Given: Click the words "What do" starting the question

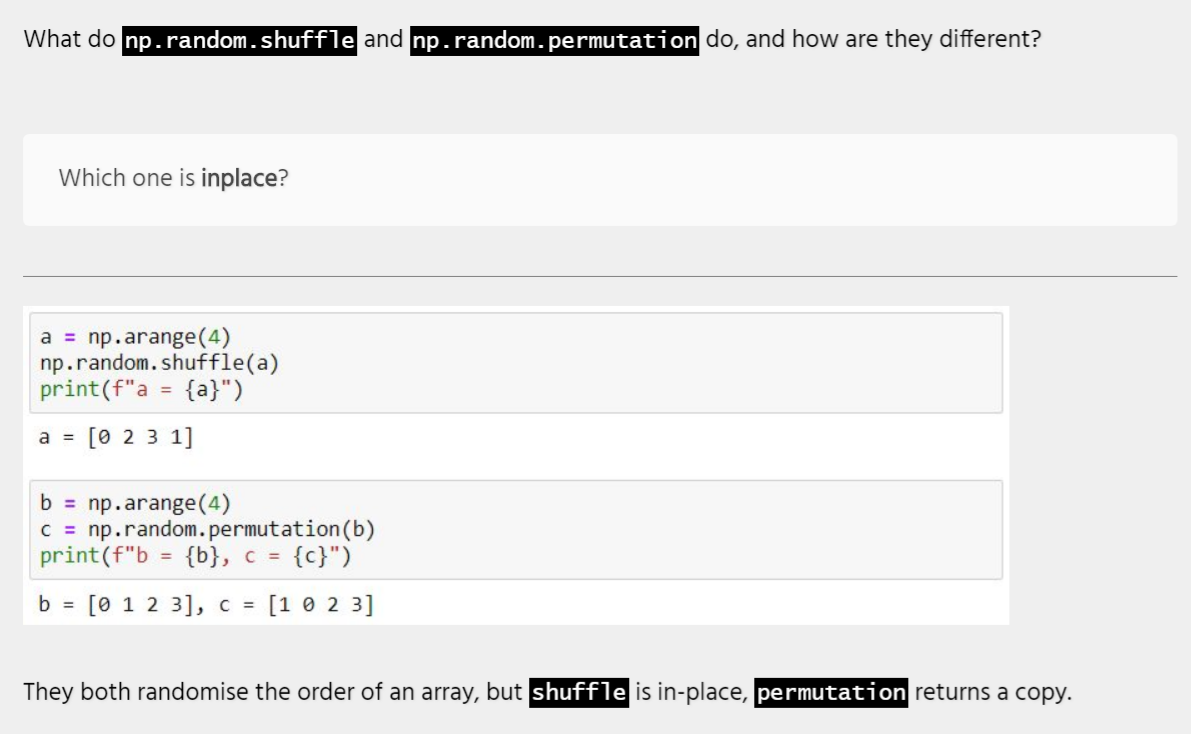Looking at the screenshot, I should pyautogui.click(x=69, y=40).
